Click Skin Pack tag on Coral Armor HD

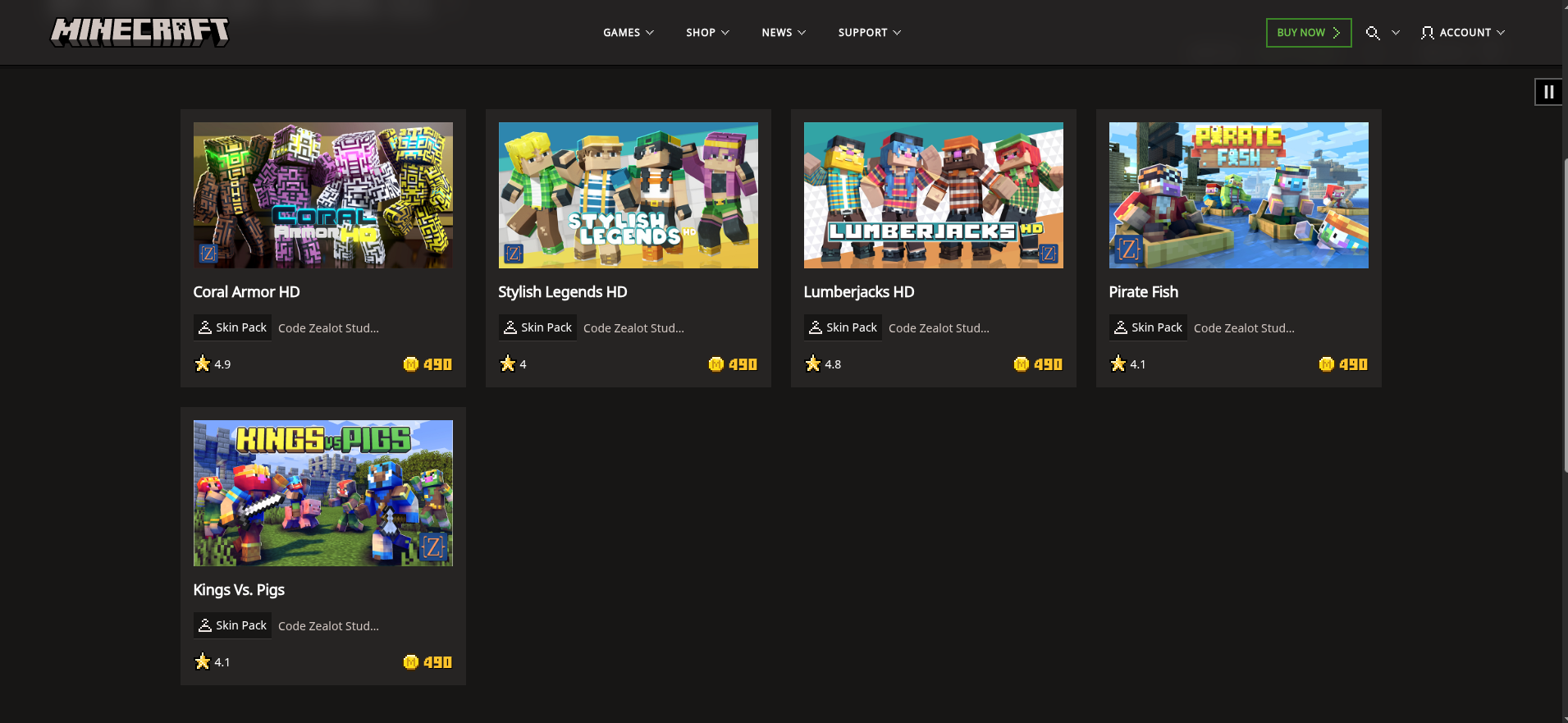[x=232, y=327]
